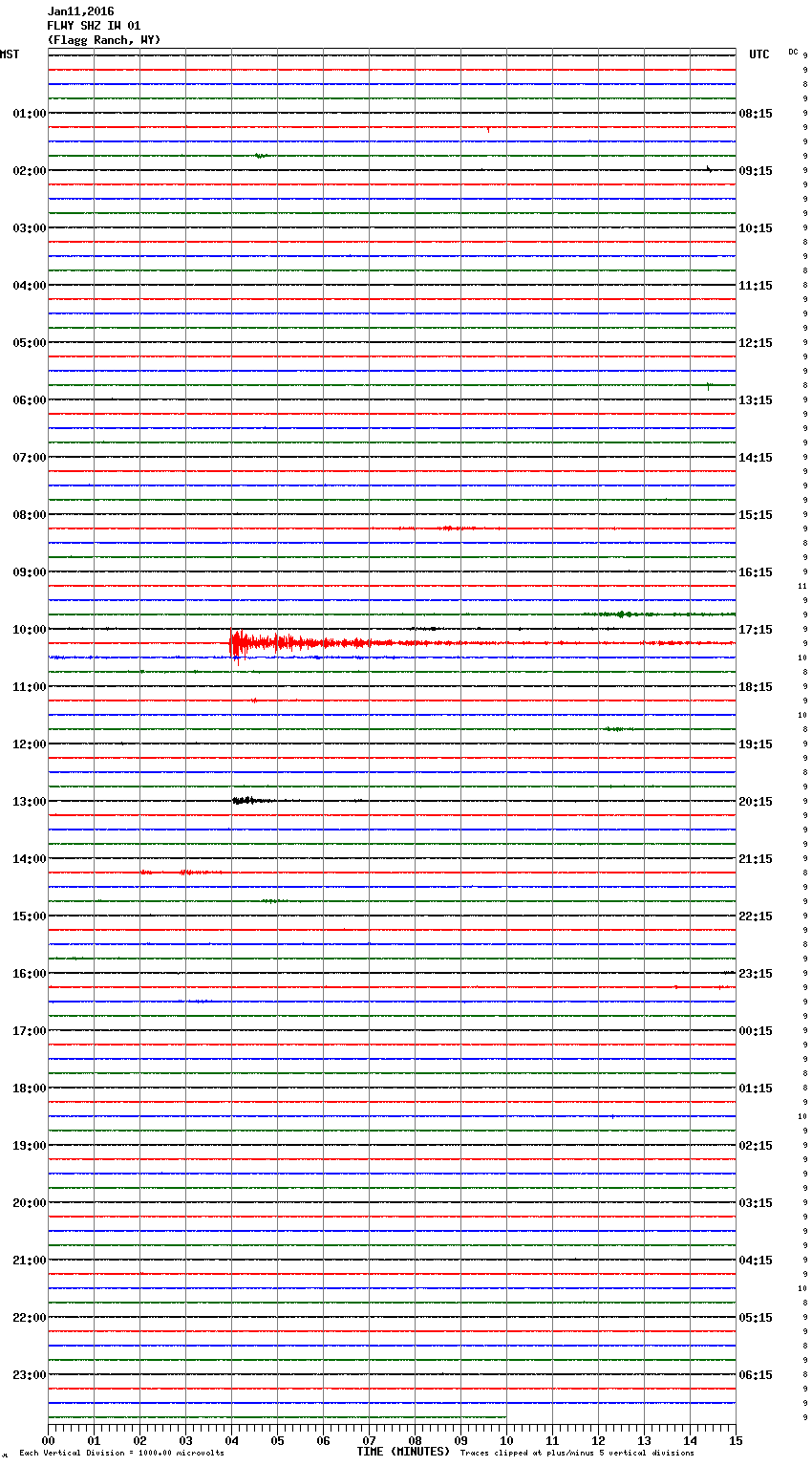Click the '23:00' MST time label
Screen dimensions: 812x1466
tap(30, 1375)
